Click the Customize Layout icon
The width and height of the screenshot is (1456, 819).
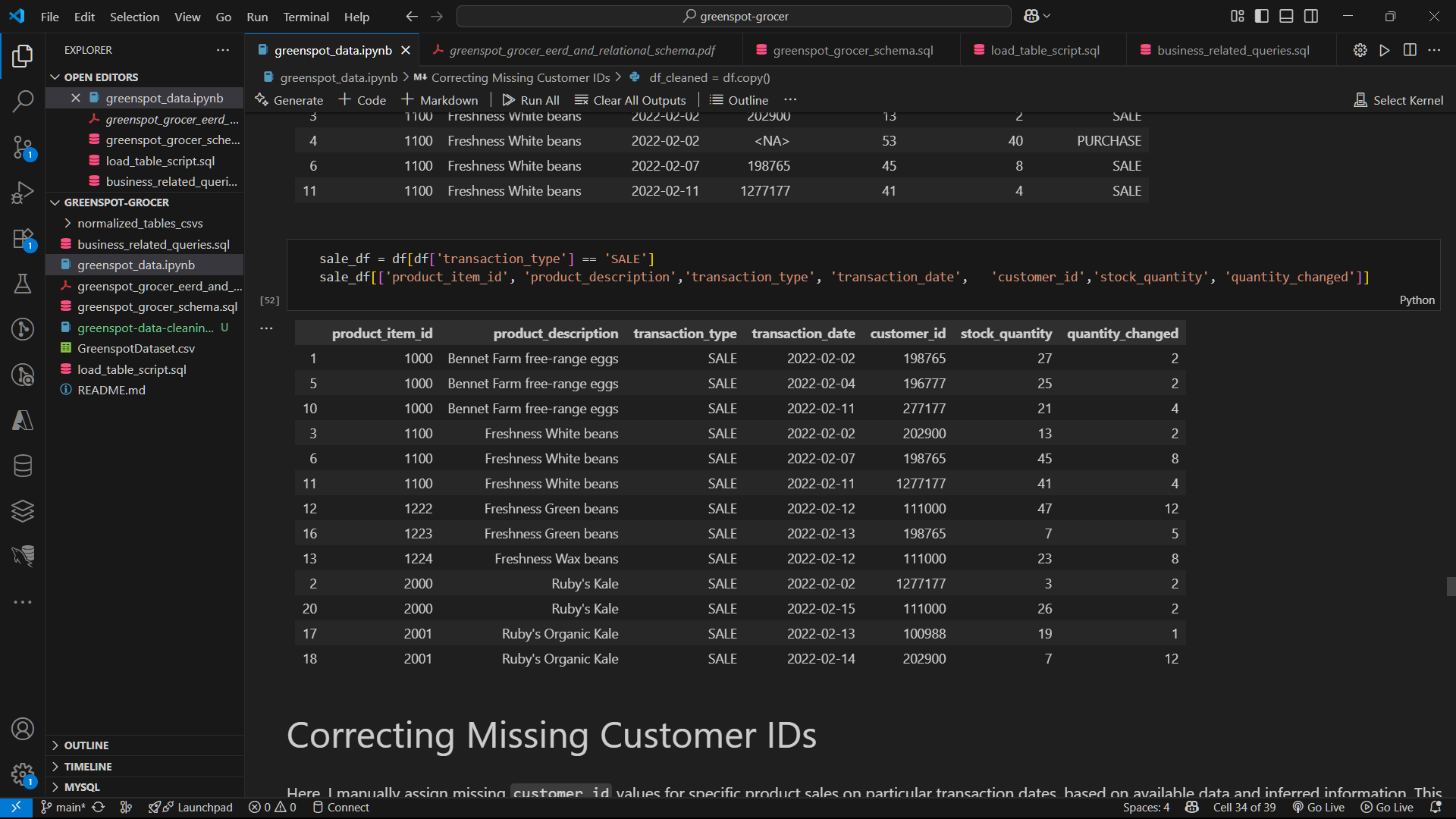[1238, 16]
